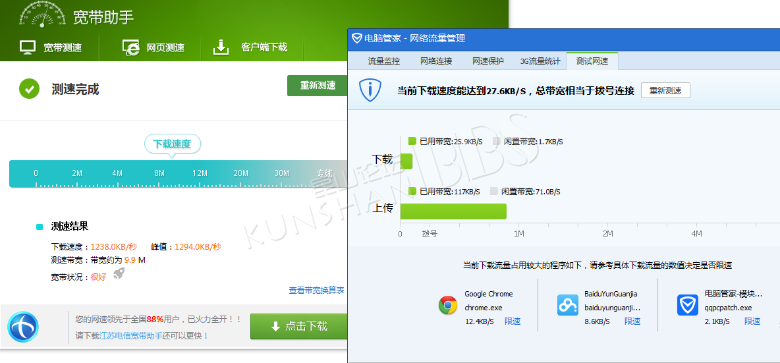Click the 1238.0KB/秒 download speed value
Viewport: 780px width, 363px height.
click(113, 247)
